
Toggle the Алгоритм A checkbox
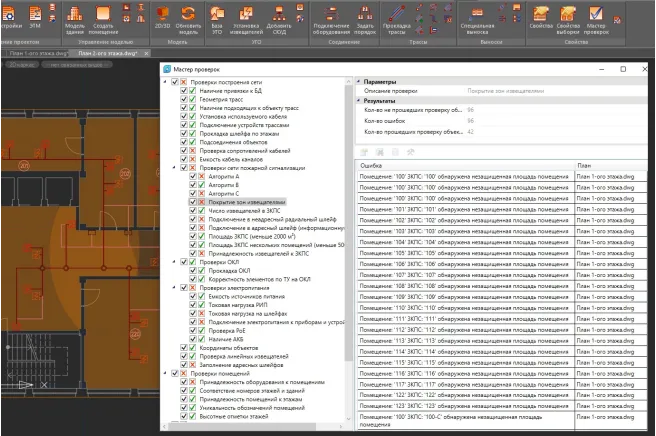pyautogui.click(x=191, y=176)
